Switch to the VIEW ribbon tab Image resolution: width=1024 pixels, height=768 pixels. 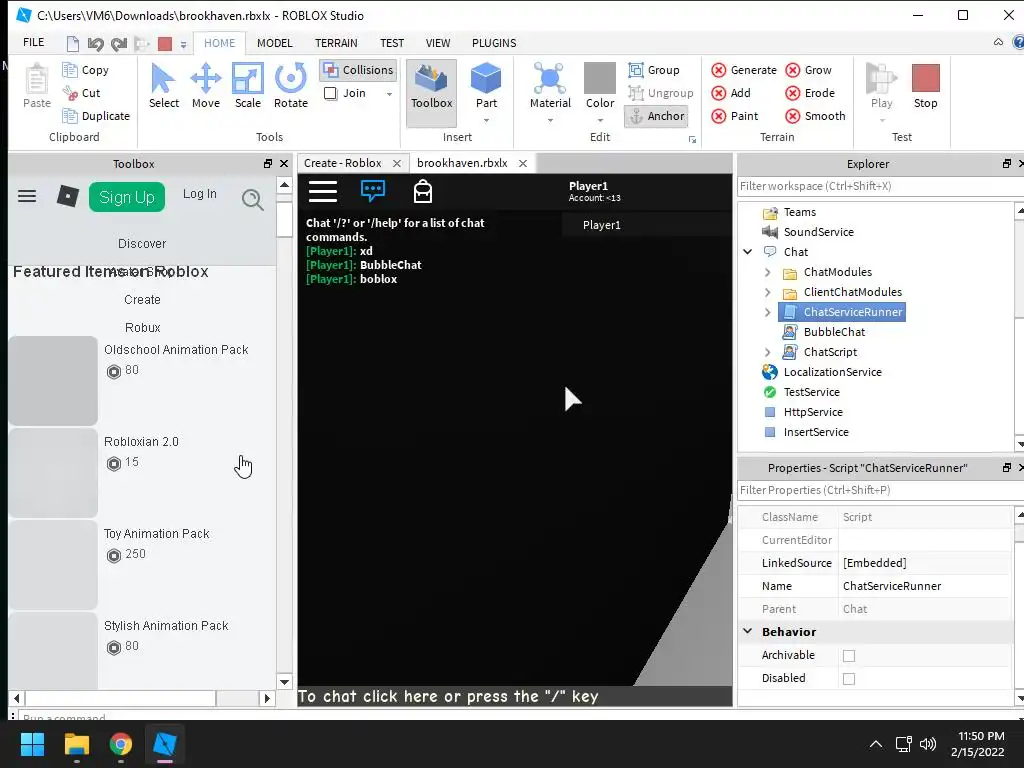point(438,43)
